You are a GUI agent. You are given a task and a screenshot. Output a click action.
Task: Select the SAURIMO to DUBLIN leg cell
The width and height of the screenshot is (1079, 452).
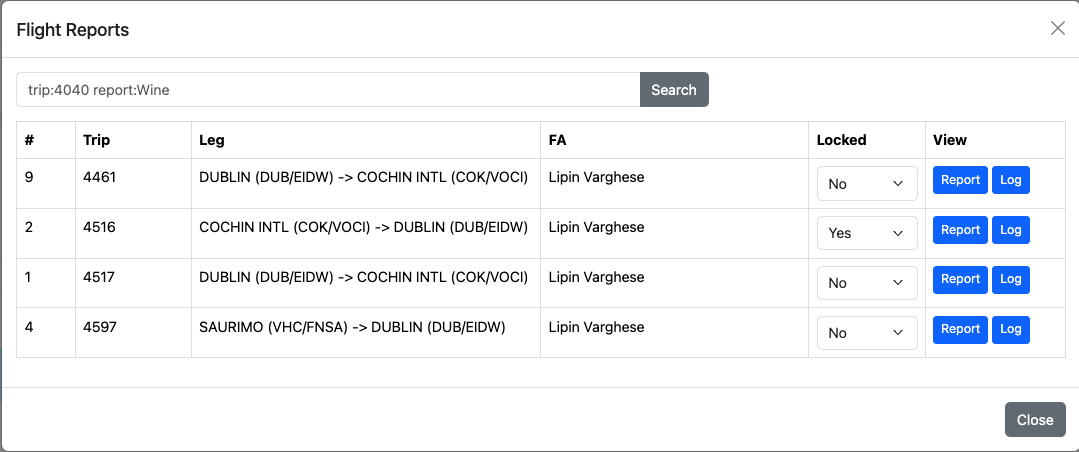(x=352, y=327)
